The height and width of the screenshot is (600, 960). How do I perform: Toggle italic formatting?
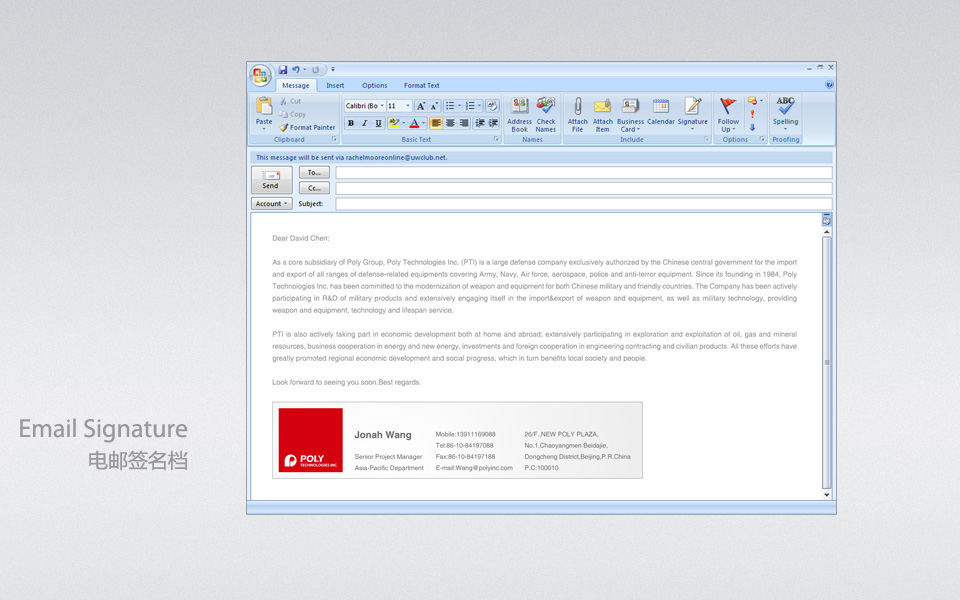click(x=364, y=123)
